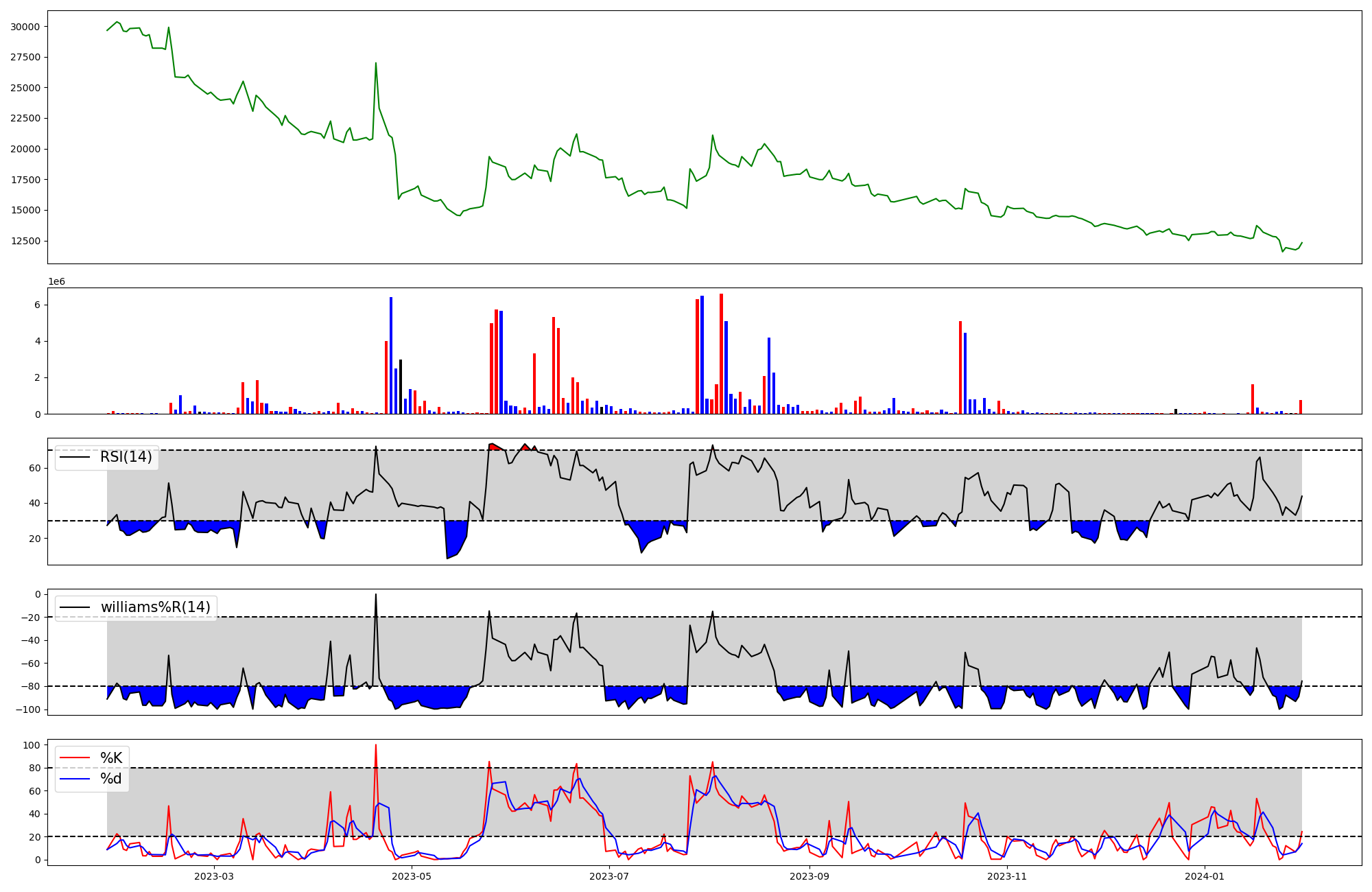Click the 2023-09 x-axis date label
The image size is (1372, 892).
coord(809,876)
